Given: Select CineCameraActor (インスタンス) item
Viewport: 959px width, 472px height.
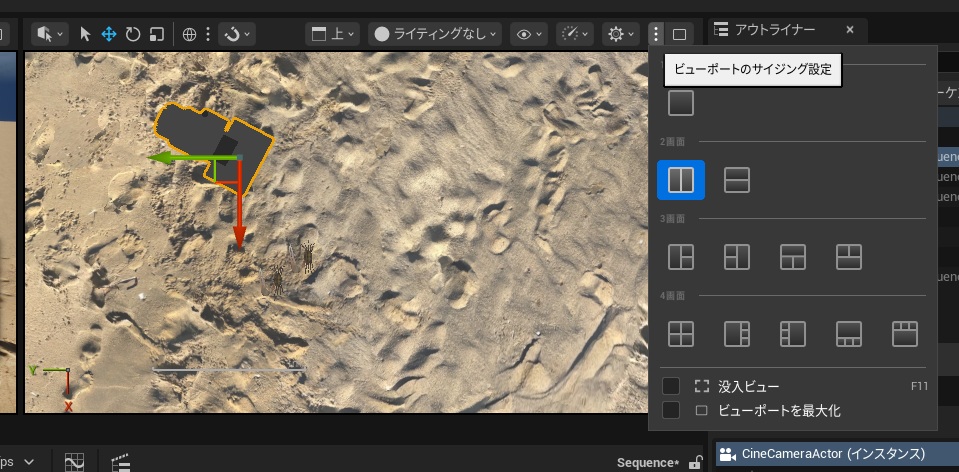Looking at the screenshot, I should 833,454.
